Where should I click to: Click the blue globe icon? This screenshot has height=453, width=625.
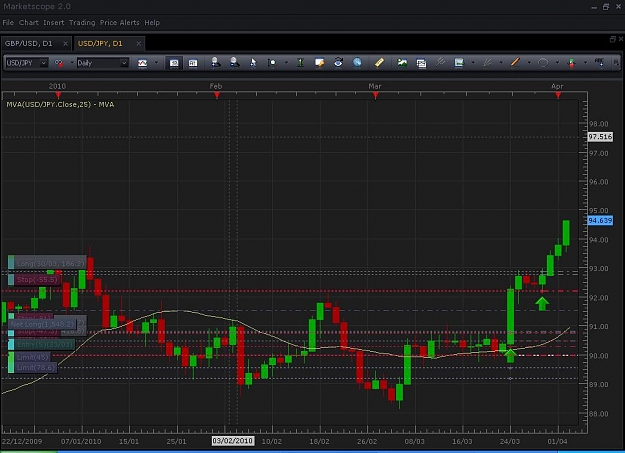357,62
